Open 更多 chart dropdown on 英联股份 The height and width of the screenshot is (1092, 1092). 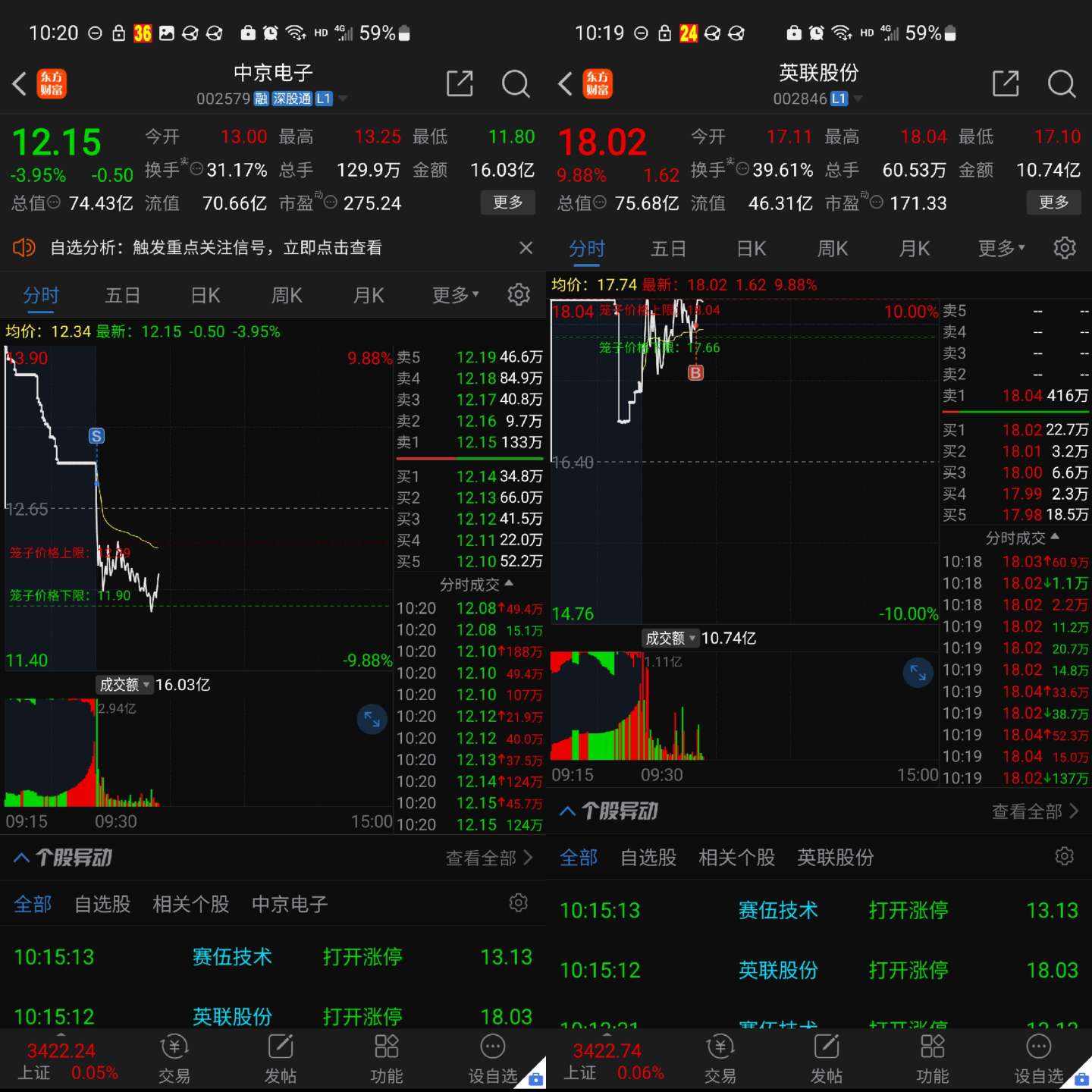pos(1001,248)
